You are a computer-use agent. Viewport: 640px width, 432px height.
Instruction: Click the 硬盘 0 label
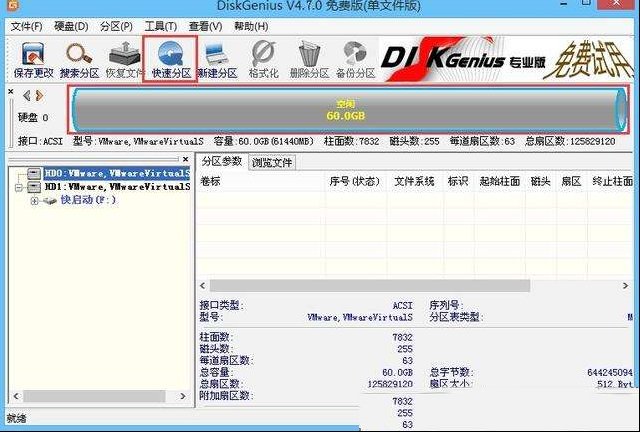pos(33,118)
